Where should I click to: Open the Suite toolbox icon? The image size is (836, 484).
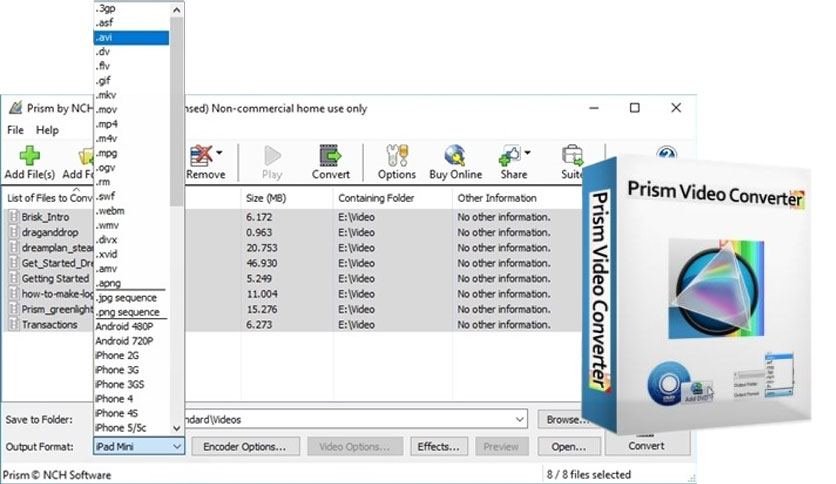click(x=572, y=155)
